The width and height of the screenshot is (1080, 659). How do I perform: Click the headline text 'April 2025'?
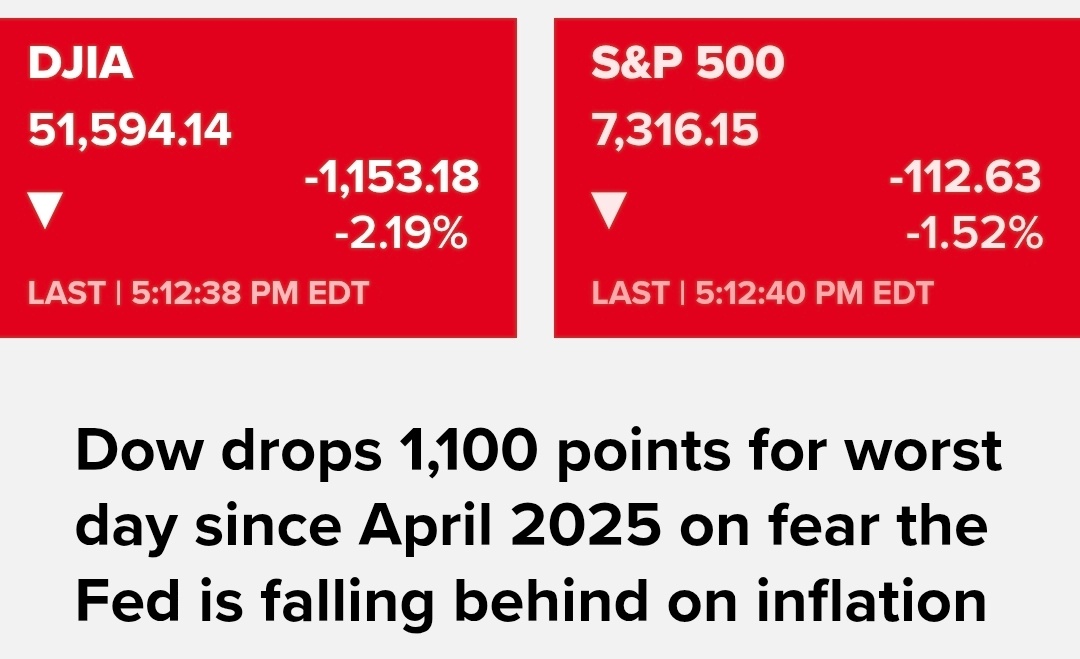click(x=510, y=525)
